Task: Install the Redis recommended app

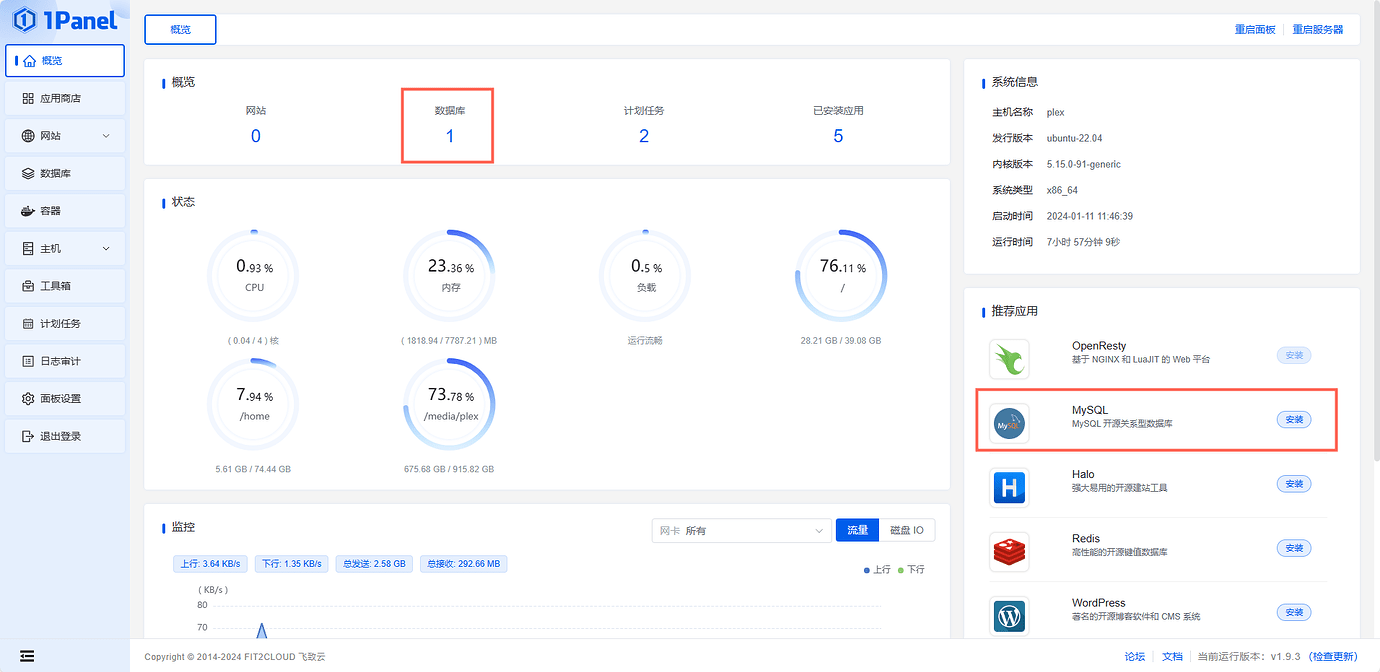Action: tap(1294, 548)
